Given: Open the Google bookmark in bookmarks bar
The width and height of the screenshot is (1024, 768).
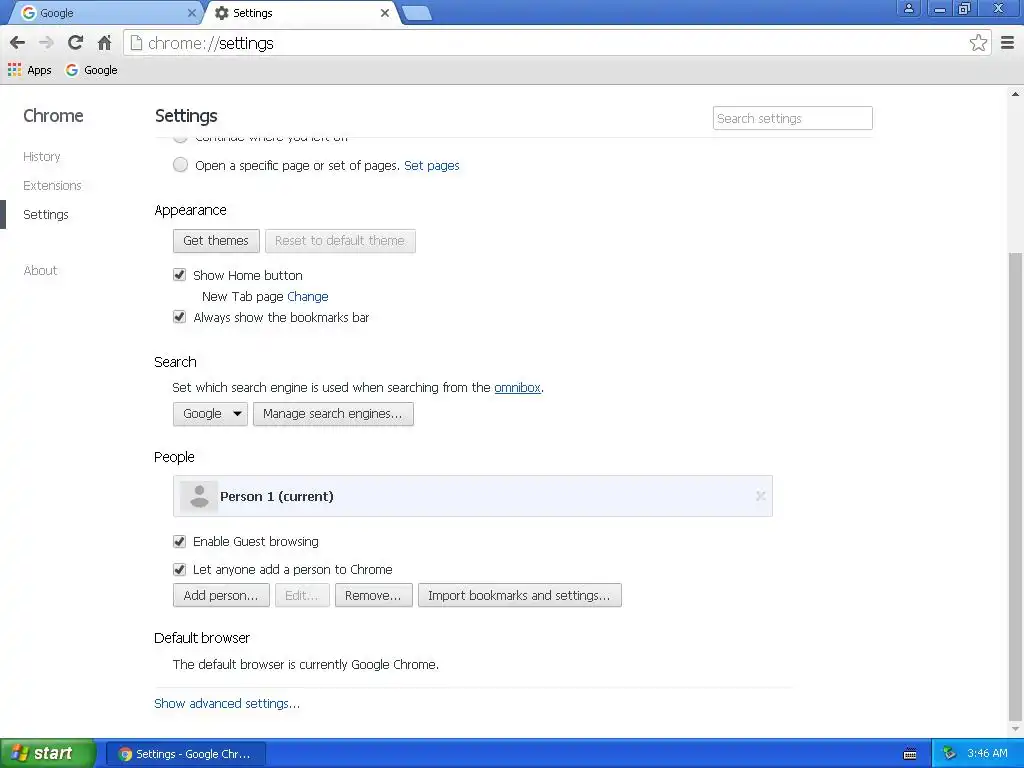Looking at the screenshot, I should pos(91,70).
